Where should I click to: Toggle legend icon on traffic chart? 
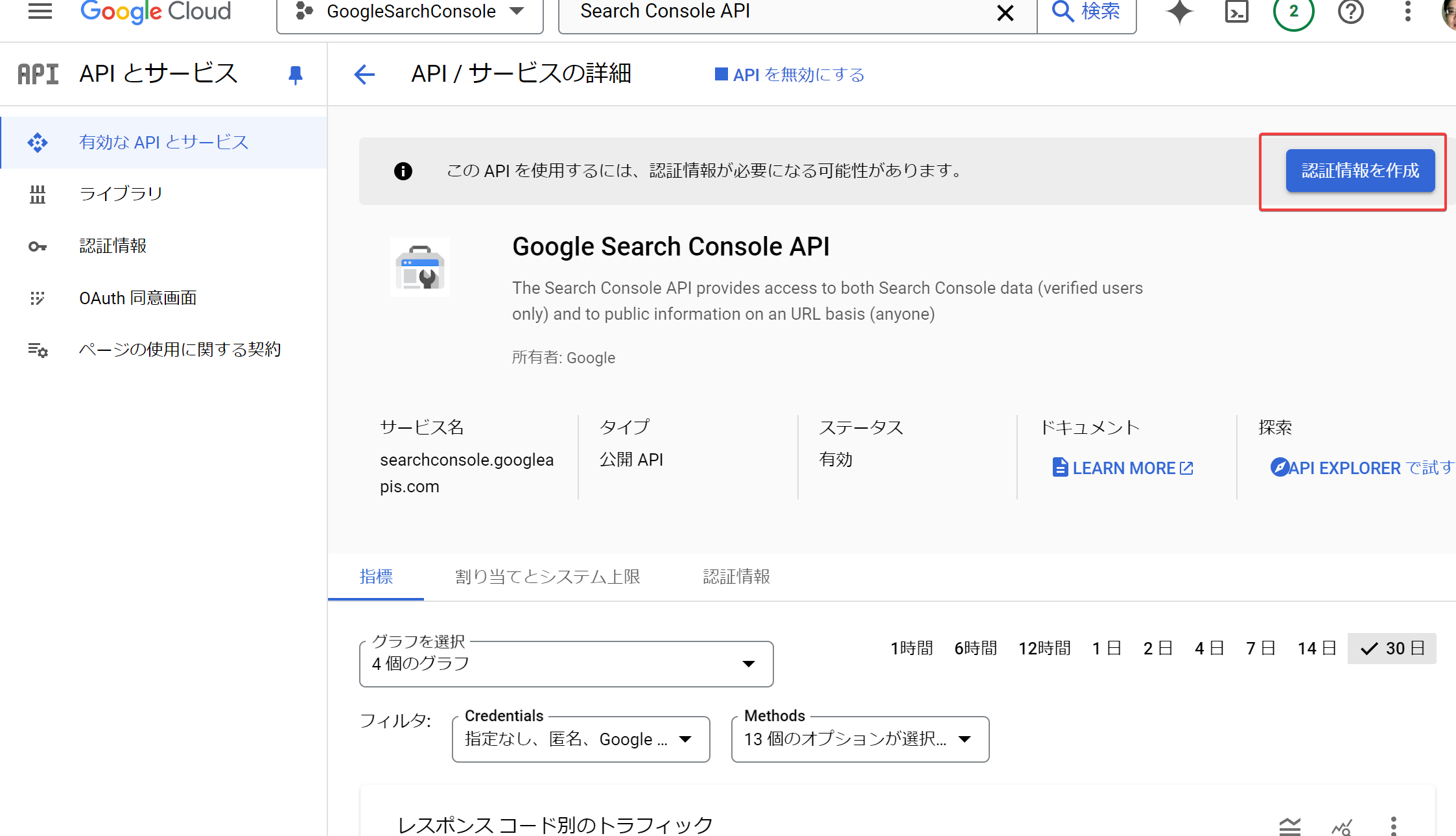tap(1290, 826)
